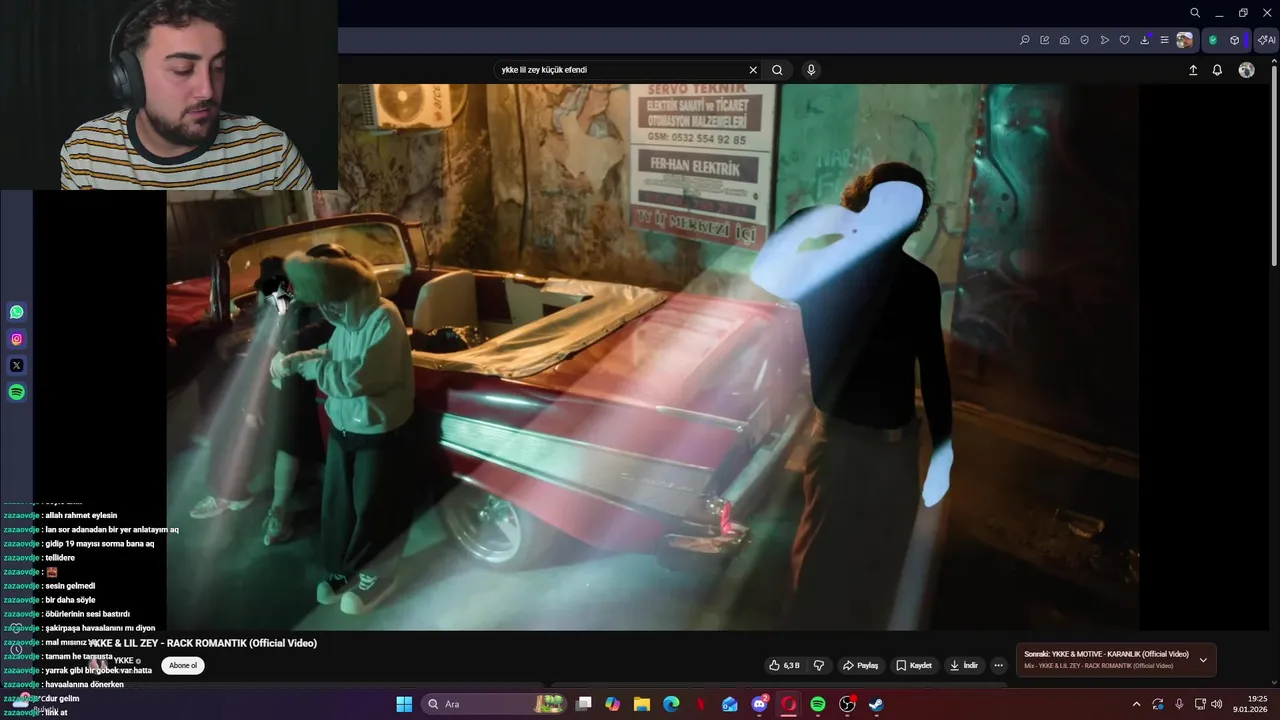
Task: Open the volume speaker icon in tray
Action: tap(1217, 704)
